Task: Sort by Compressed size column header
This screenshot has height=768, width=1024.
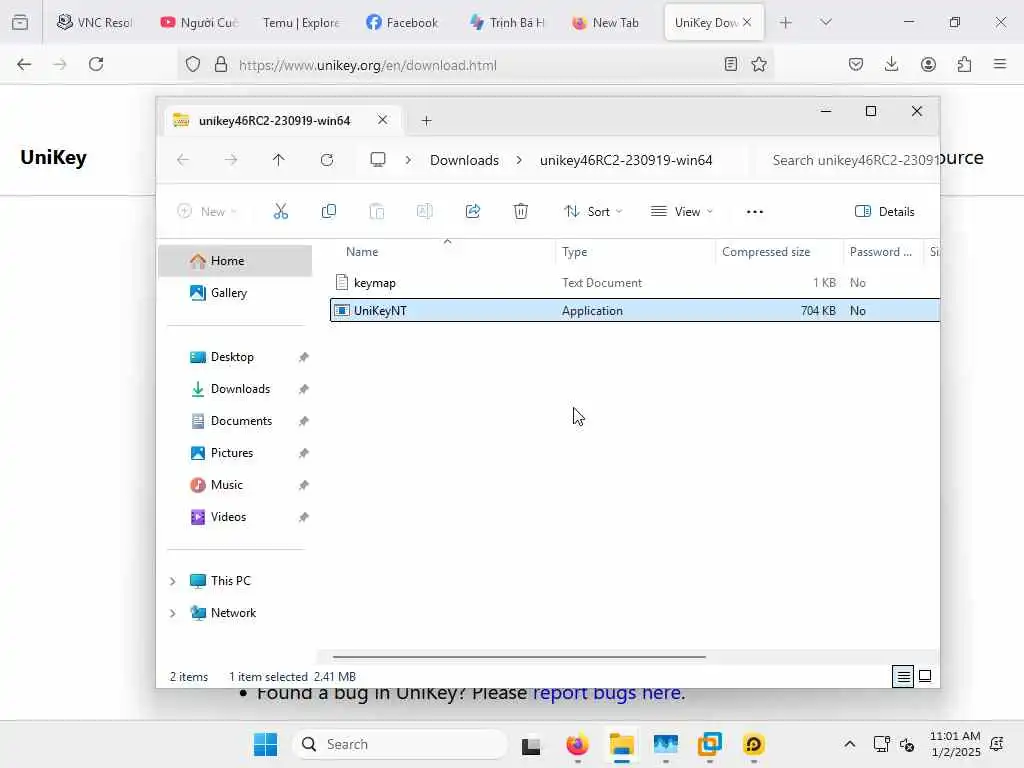Action: pos(766,251)
